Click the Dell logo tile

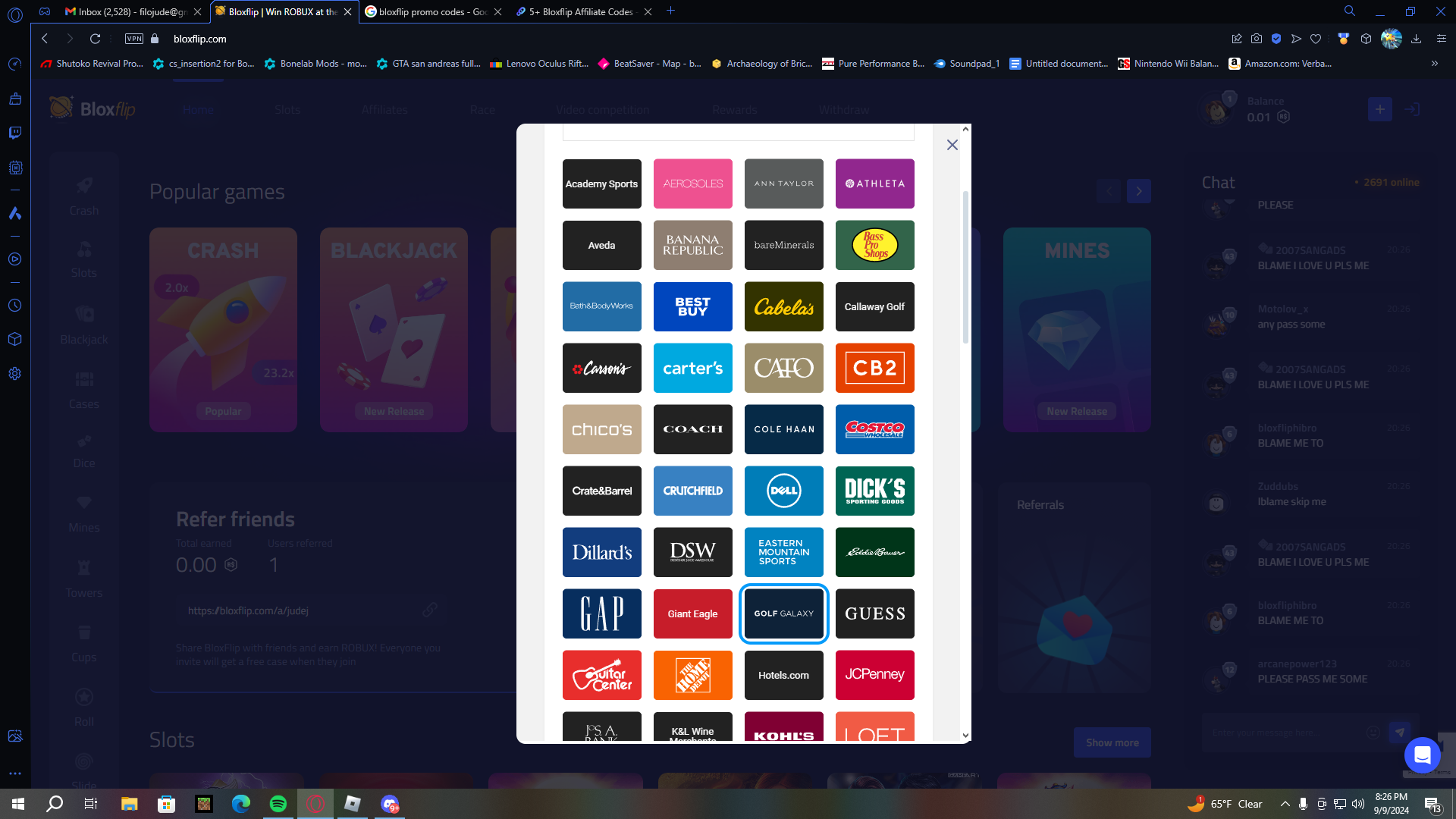click(783, 491)
